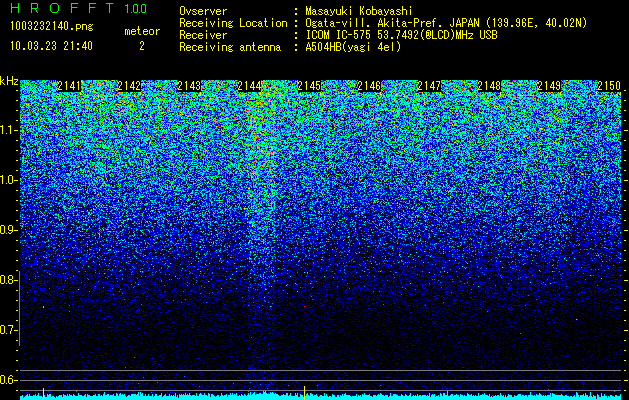Click the meteor count label
This screenshot has width=629, height=400.
pyautogui.click(x=142, y=31)
